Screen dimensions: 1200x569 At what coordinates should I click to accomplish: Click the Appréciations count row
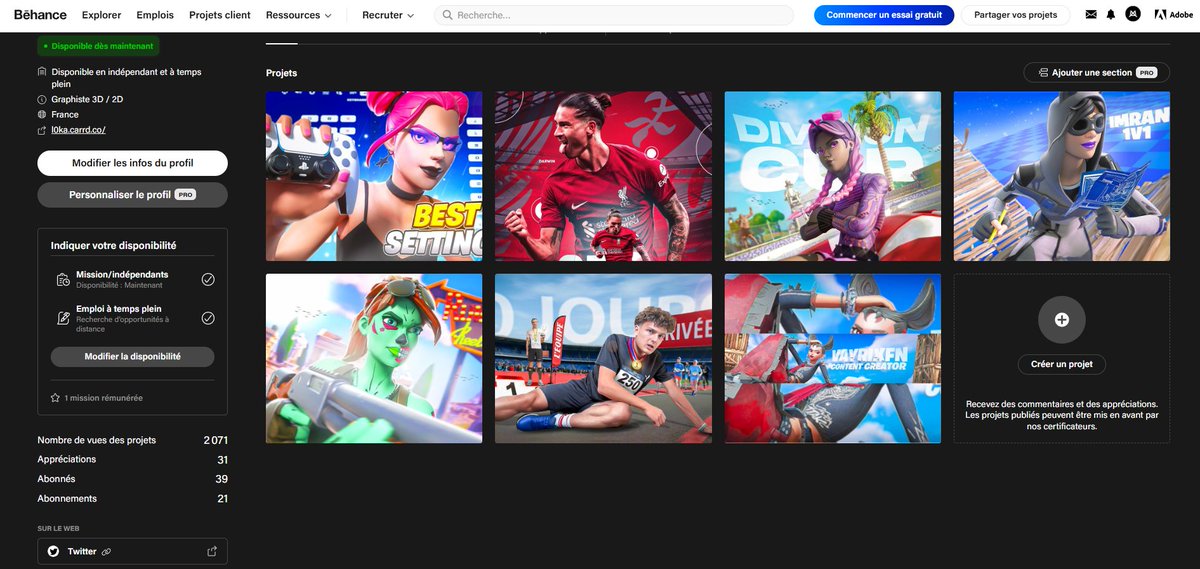132,459
